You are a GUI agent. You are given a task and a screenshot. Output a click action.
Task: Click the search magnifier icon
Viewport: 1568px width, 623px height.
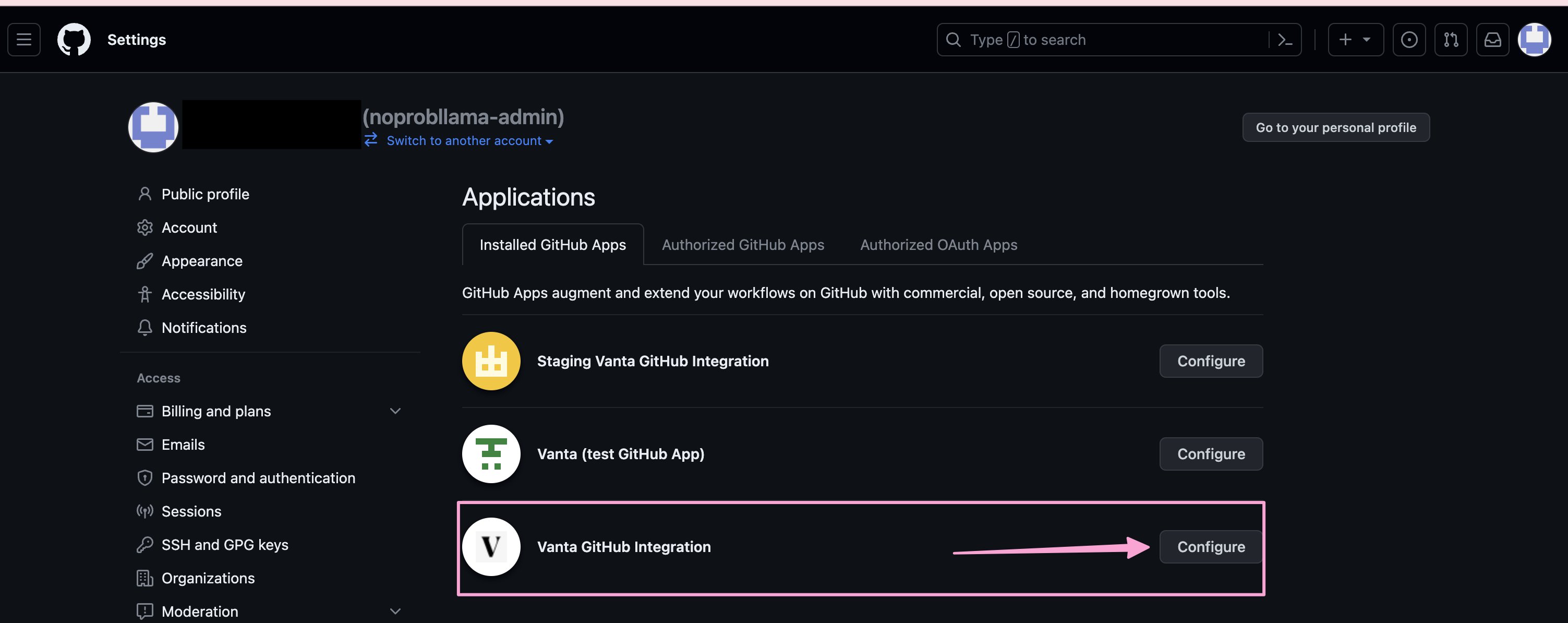click(x=954, y=40)
